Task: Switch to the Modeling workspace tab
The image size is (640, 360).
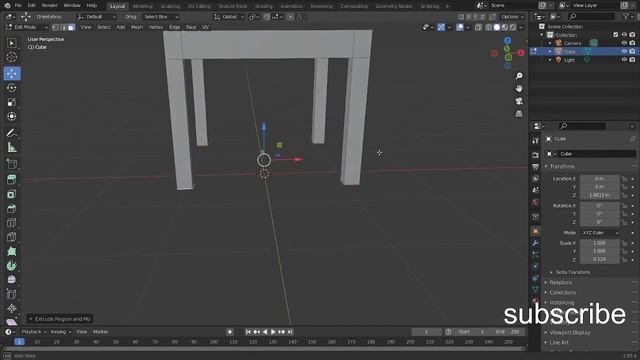Action: coord(142,6)
